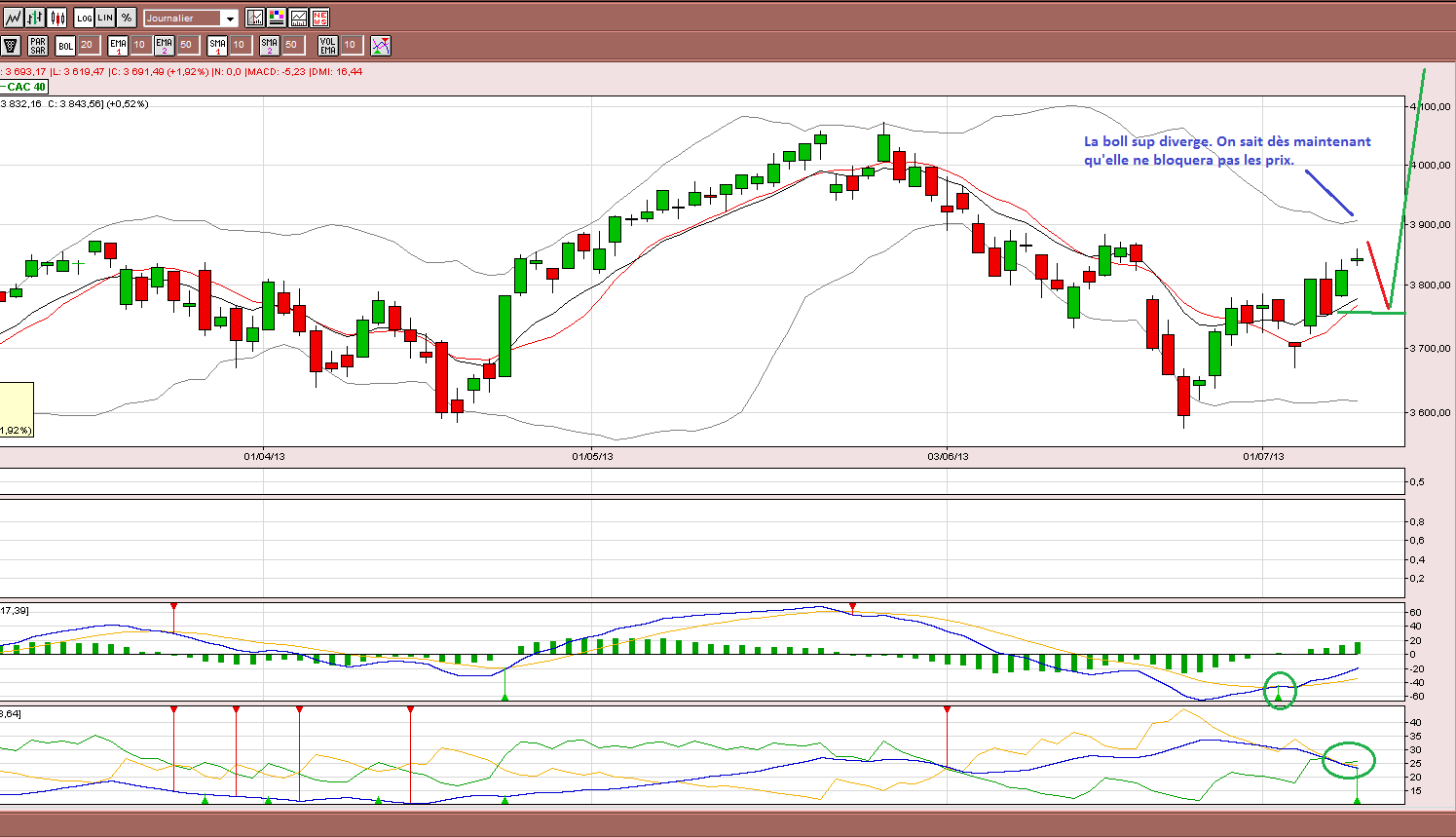
Task: Switch to bar chart (OHLC) display
Action: (35, 18)
